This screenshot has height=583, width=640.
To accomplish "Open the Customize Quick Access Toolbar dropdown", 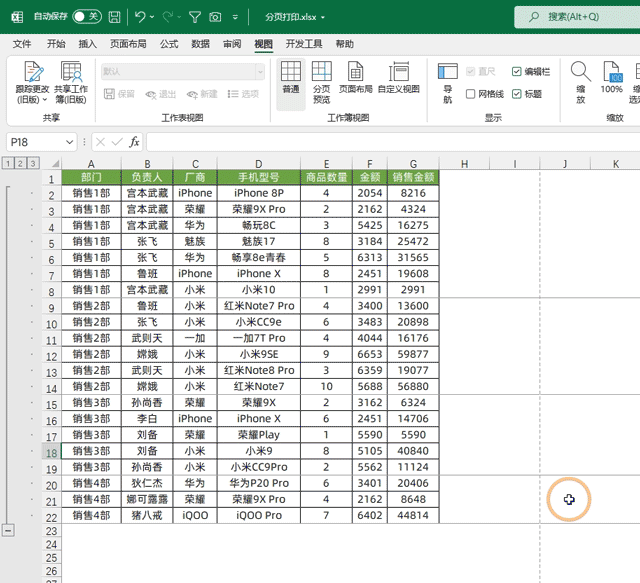I will [x=235, y=17].
